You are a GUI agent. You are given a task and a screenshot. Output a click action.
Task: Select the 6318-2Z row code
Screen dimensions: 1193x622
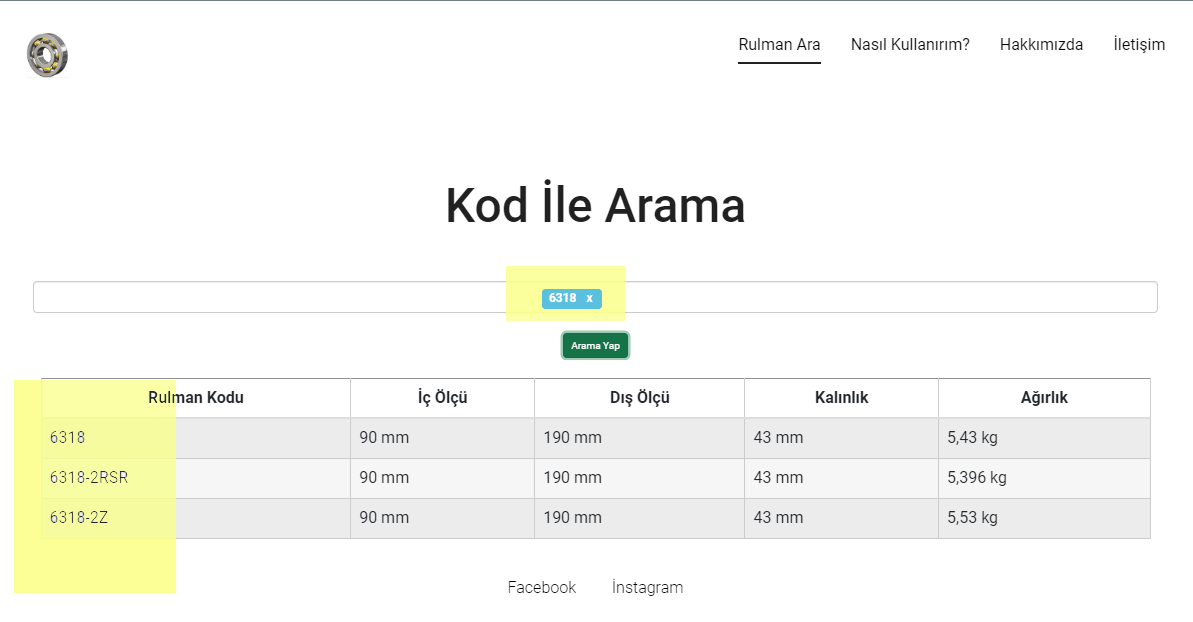pyautogui.click(x=196, y=518)
